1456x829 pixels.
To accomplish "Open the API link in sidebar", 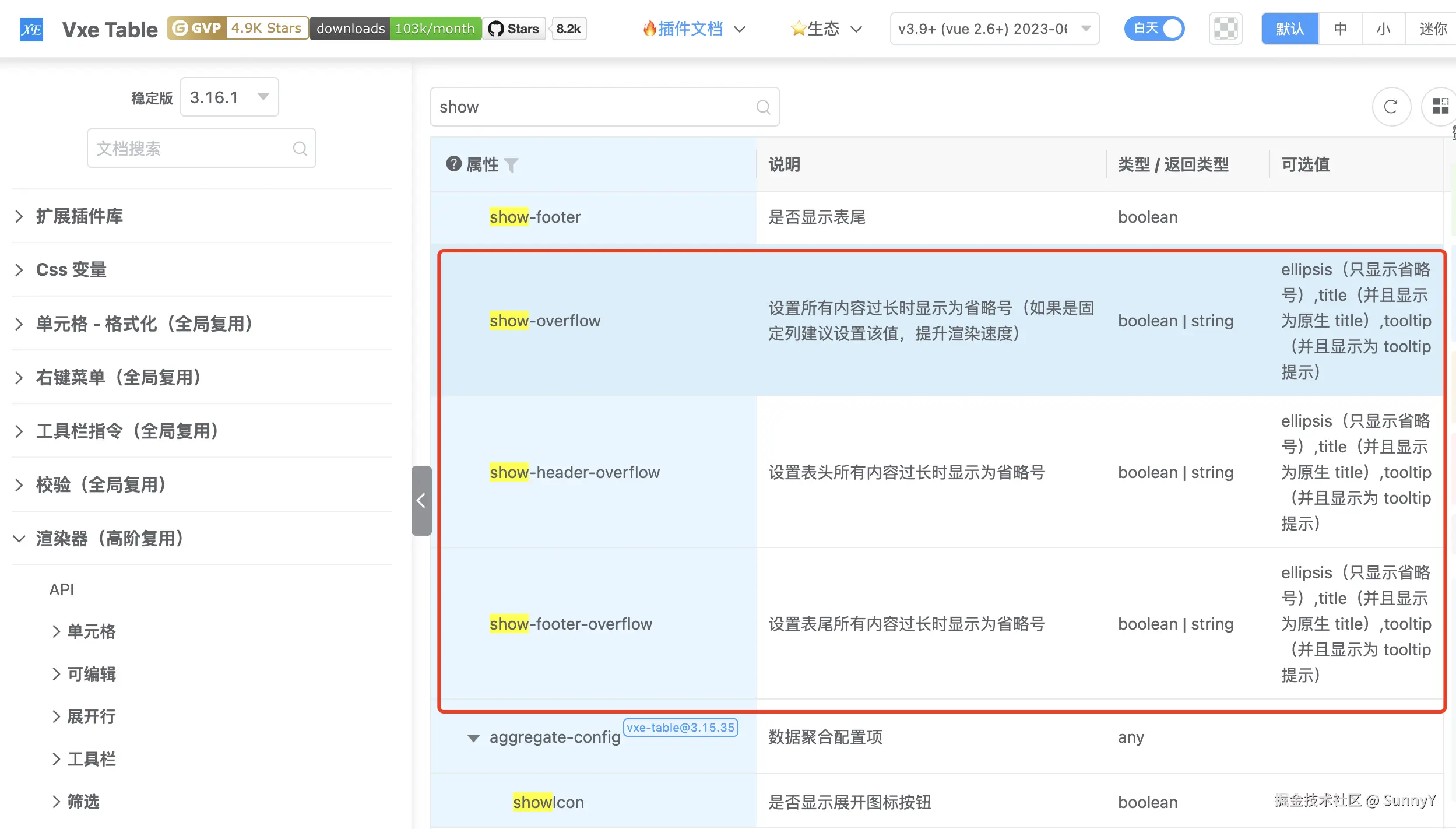I will [62, 589].
